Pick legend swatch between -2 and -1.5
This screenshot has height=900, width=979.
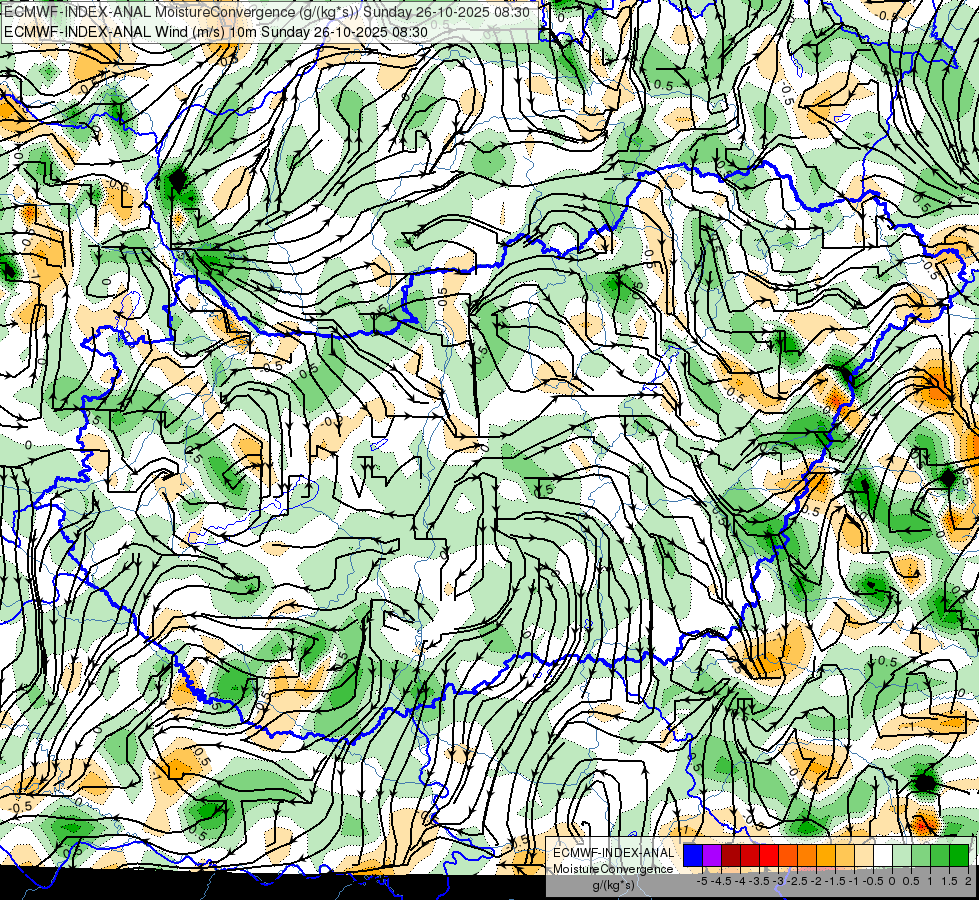click(x=826, y=855)
